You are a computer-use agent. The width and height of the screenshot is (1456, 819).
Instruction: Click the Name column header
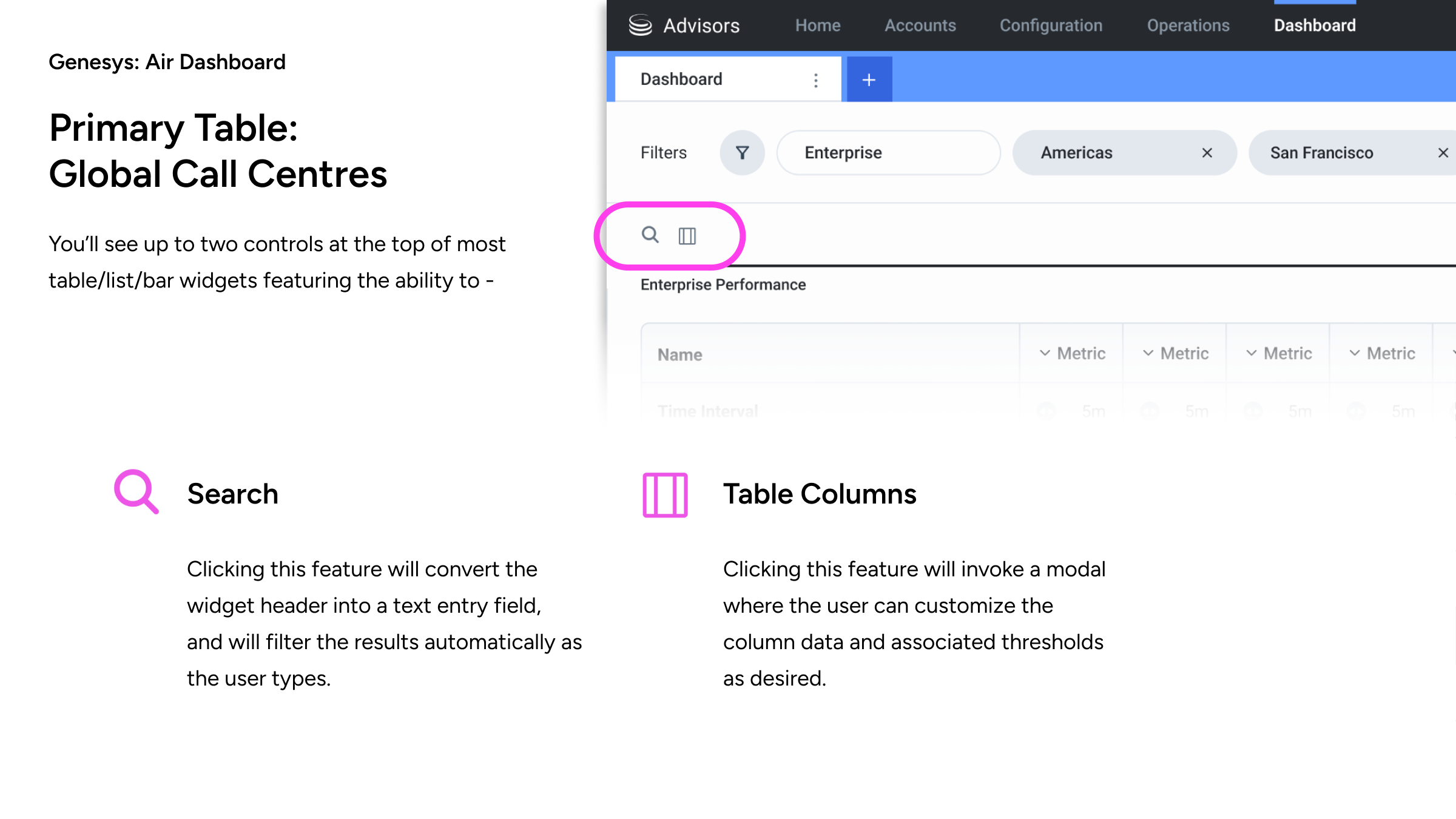(x=680, y=355)
